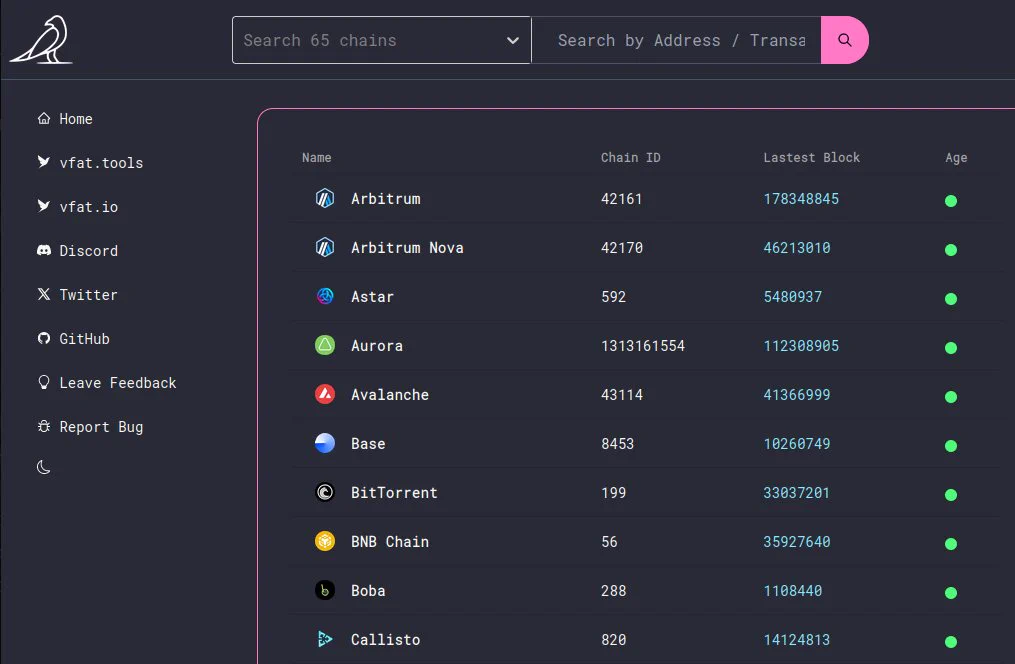1015x664 pixels.
Task: Select the BNB Chain name
Action: [390, 542]
